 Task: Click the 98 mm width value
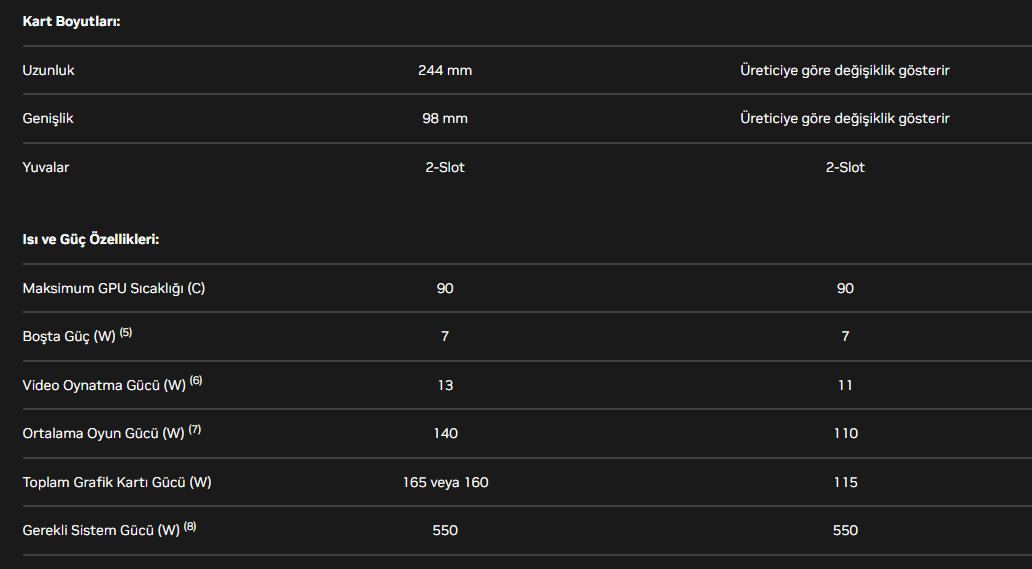point(445,119)
